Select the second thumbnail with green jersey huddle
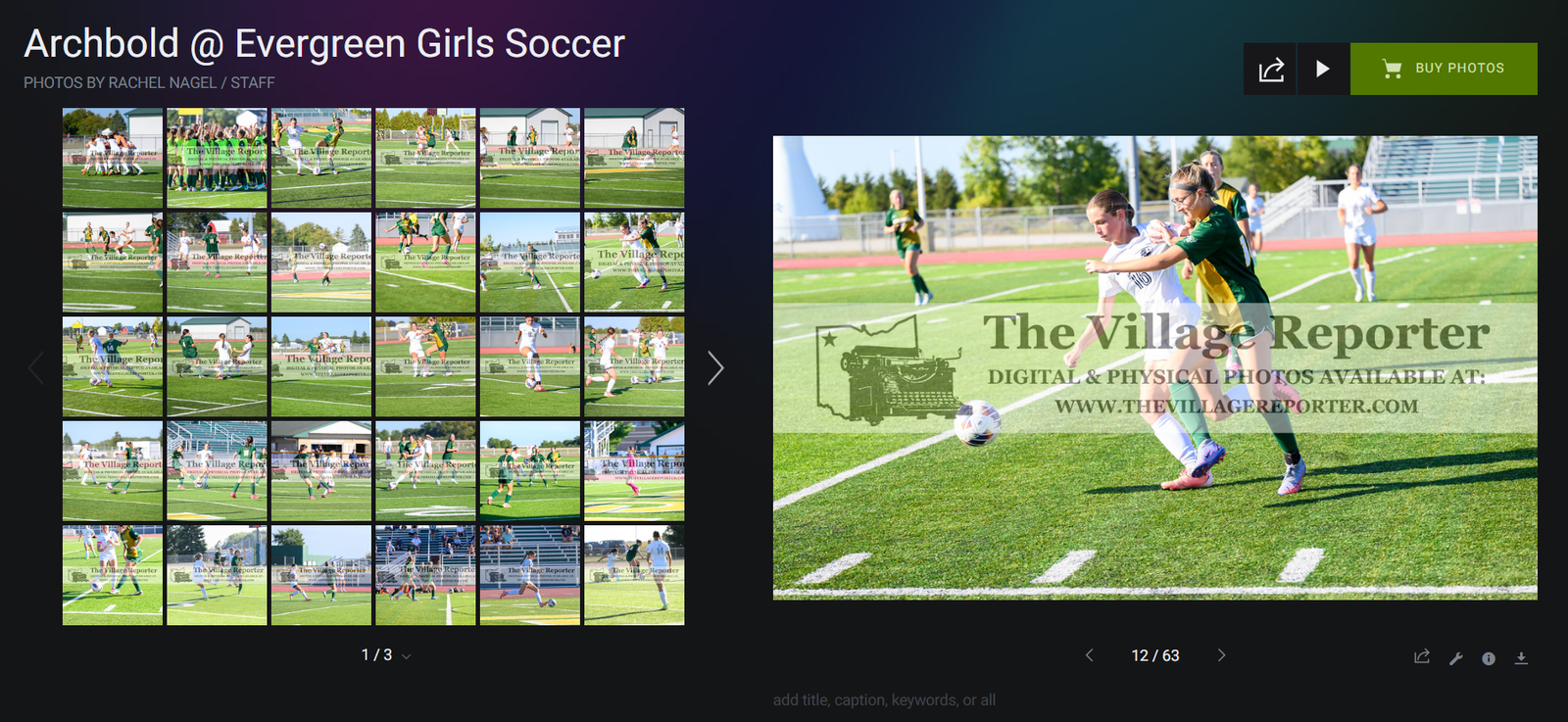This screenshot has width=1568, height=722. tap(217, 158)
